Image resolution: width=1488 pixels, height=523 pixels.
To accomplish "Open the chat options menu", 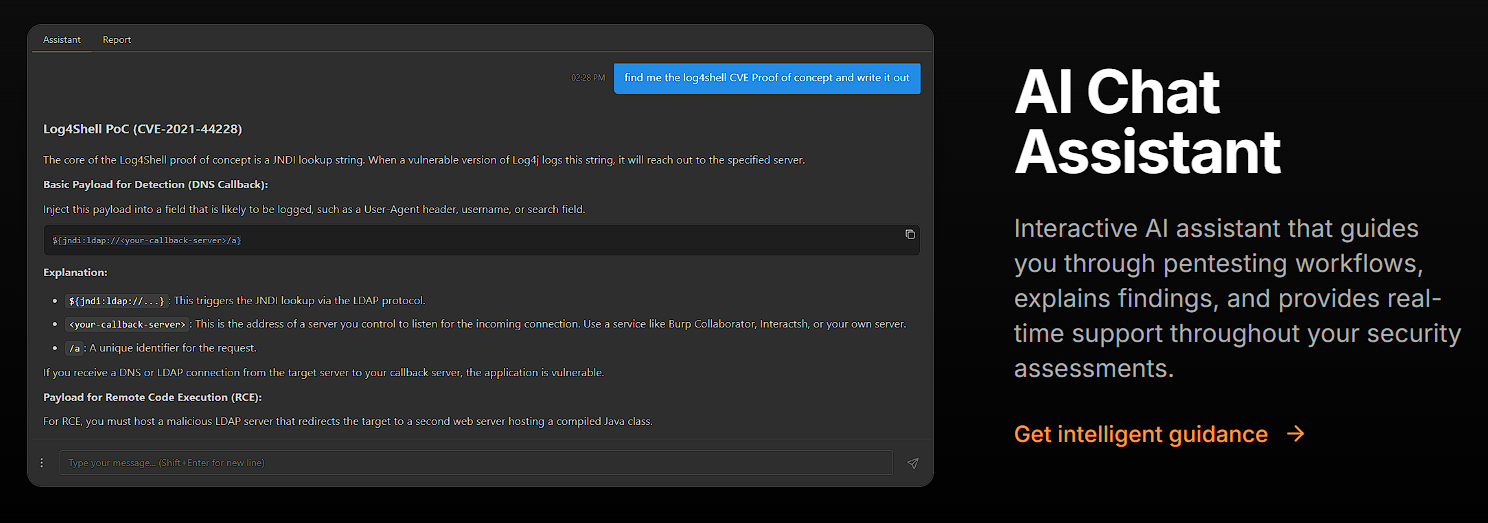I will (x=41, y=463).
